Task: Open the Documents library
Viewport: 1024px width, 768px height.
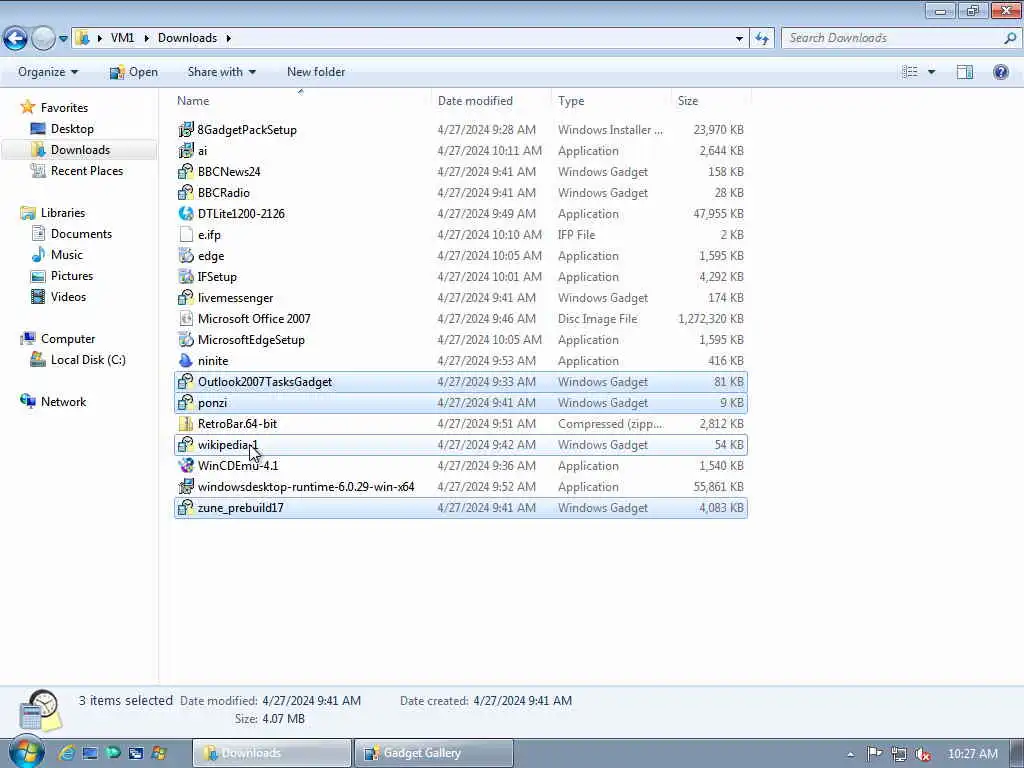Action: (81, 233)
